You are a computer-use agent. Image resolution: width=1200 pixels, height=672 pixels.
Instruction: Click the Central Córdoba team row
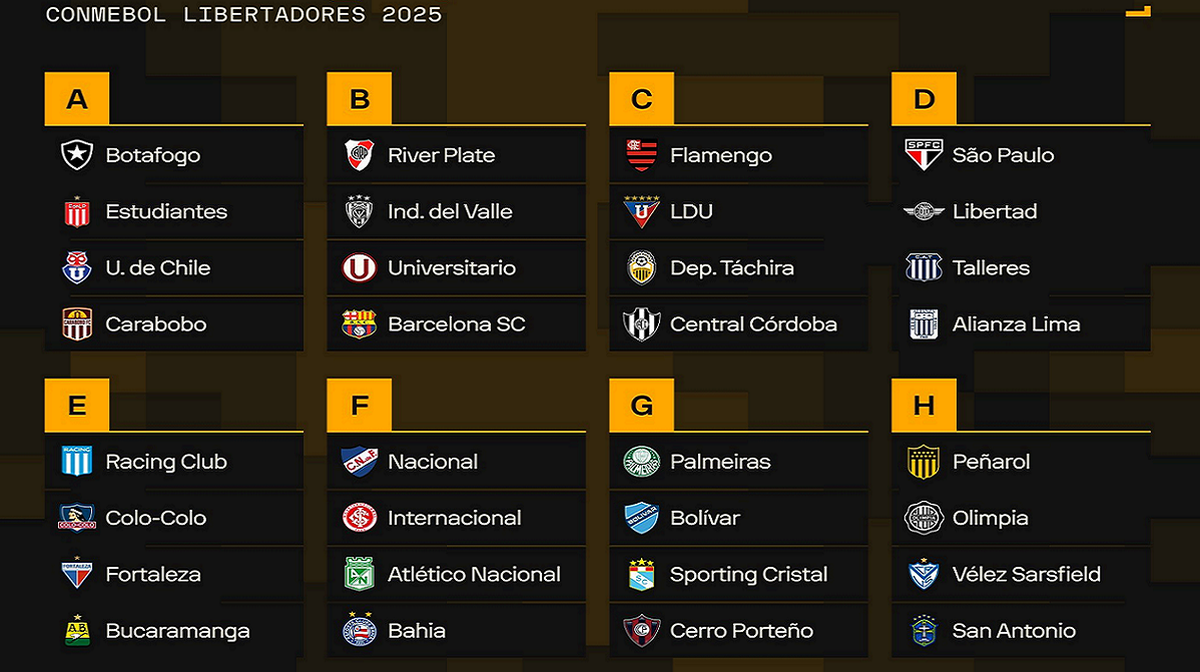739,324
